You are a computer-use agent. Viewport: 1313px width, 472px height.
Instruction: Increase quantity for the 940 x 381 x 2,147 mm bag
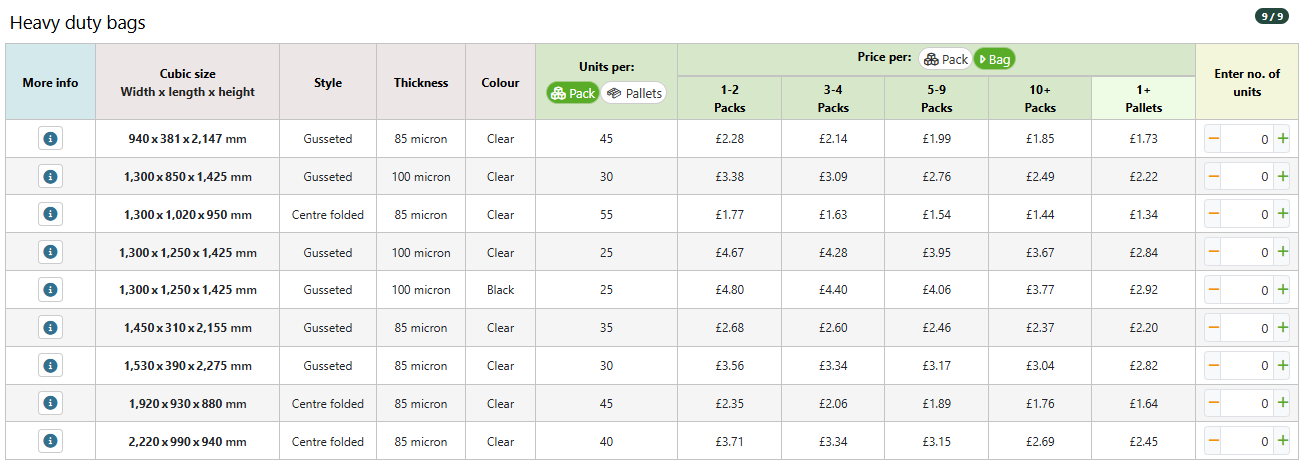(1283, 139)
